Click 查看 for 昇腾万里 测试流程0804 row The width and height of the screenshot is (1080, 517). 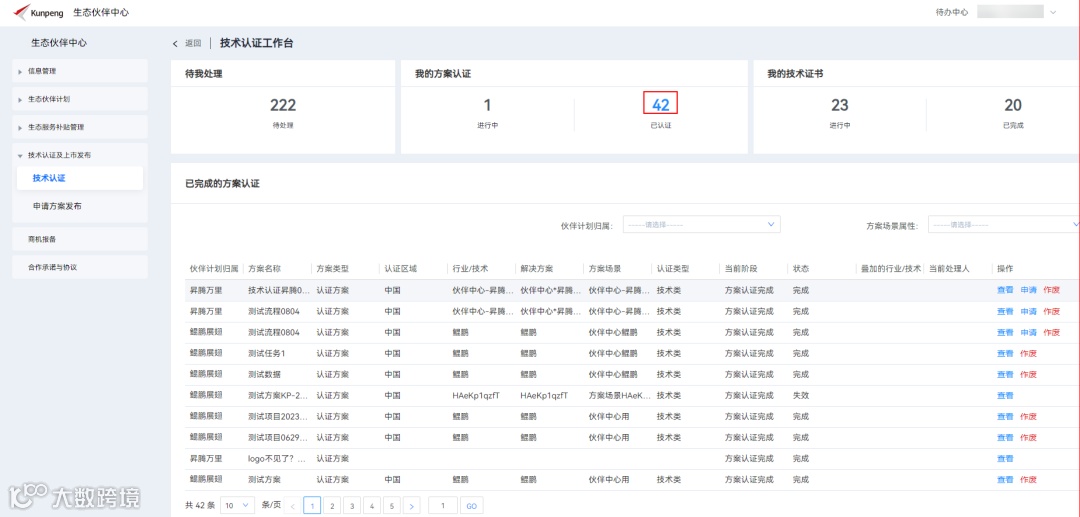[x=1005, y=312]
